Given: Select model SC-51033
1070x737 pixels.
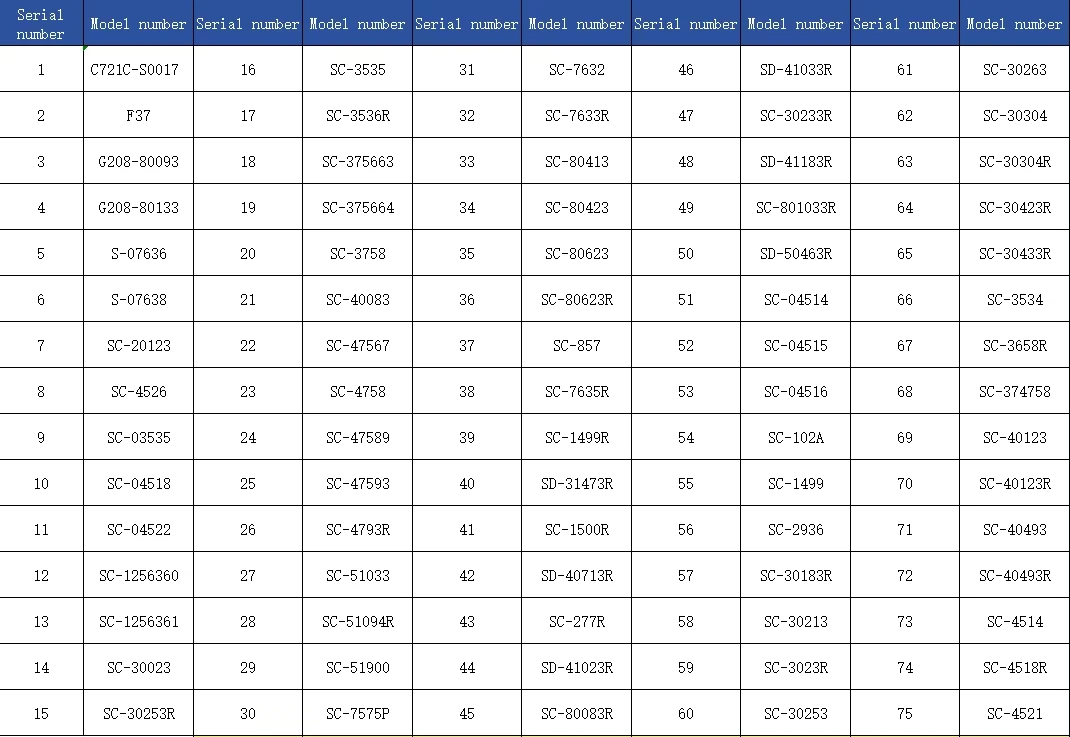Looking at the screenshot, I should tap(358, 575).
